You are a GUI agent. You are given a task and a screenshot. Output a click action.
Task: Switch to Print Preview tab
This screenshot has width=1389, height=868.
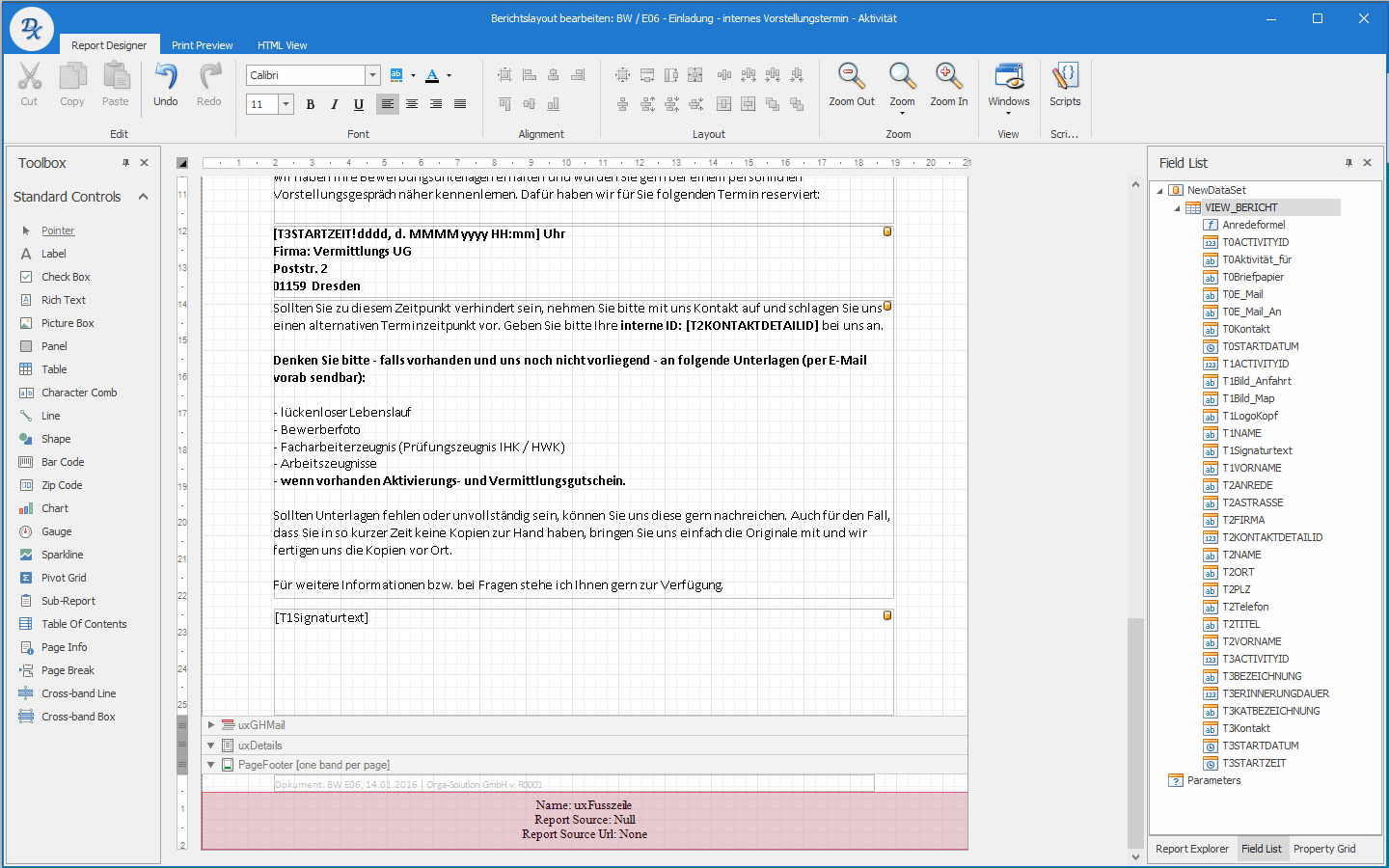203,45
